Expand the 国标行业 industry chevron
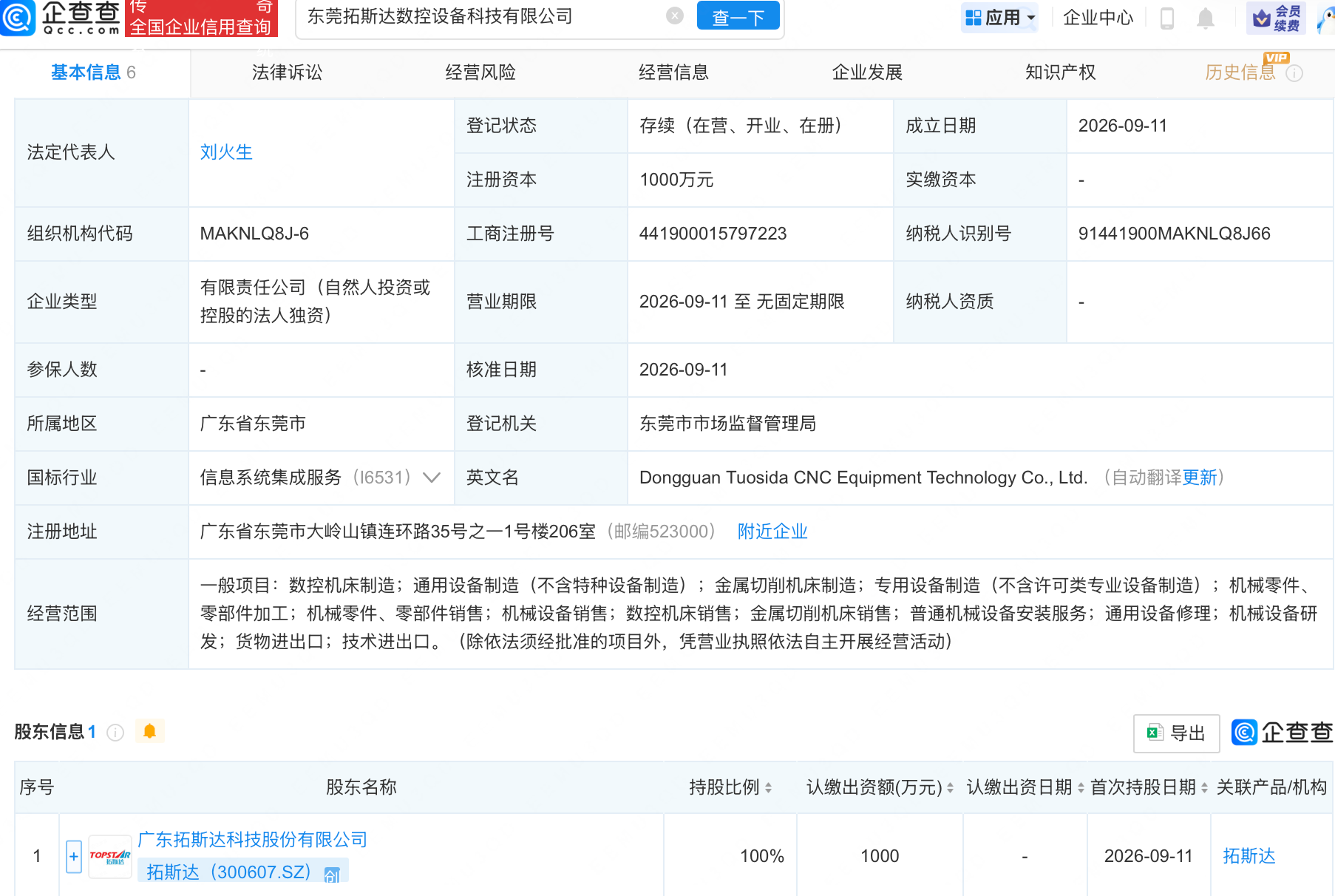 [x=432, y=478]
